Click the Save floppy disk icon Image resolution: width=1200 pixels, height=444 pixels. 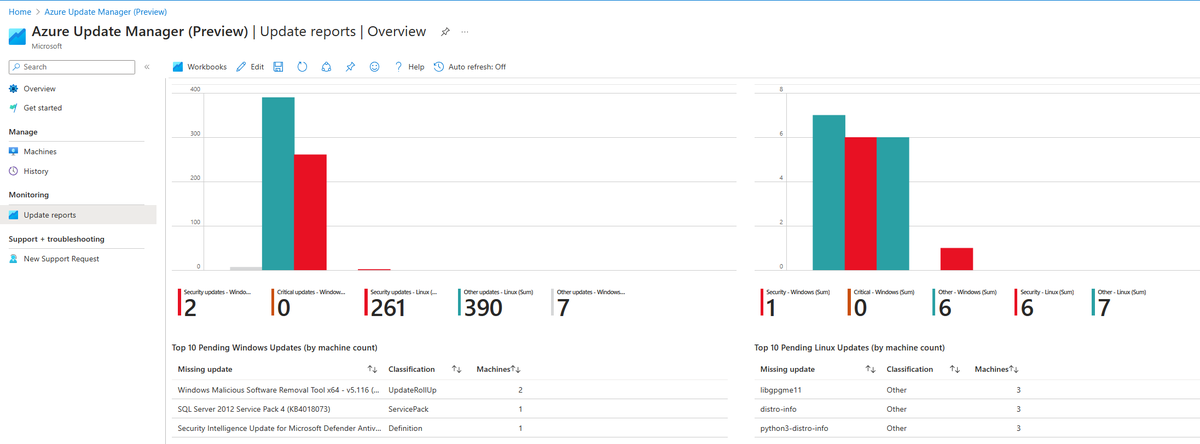click(278, 67)
